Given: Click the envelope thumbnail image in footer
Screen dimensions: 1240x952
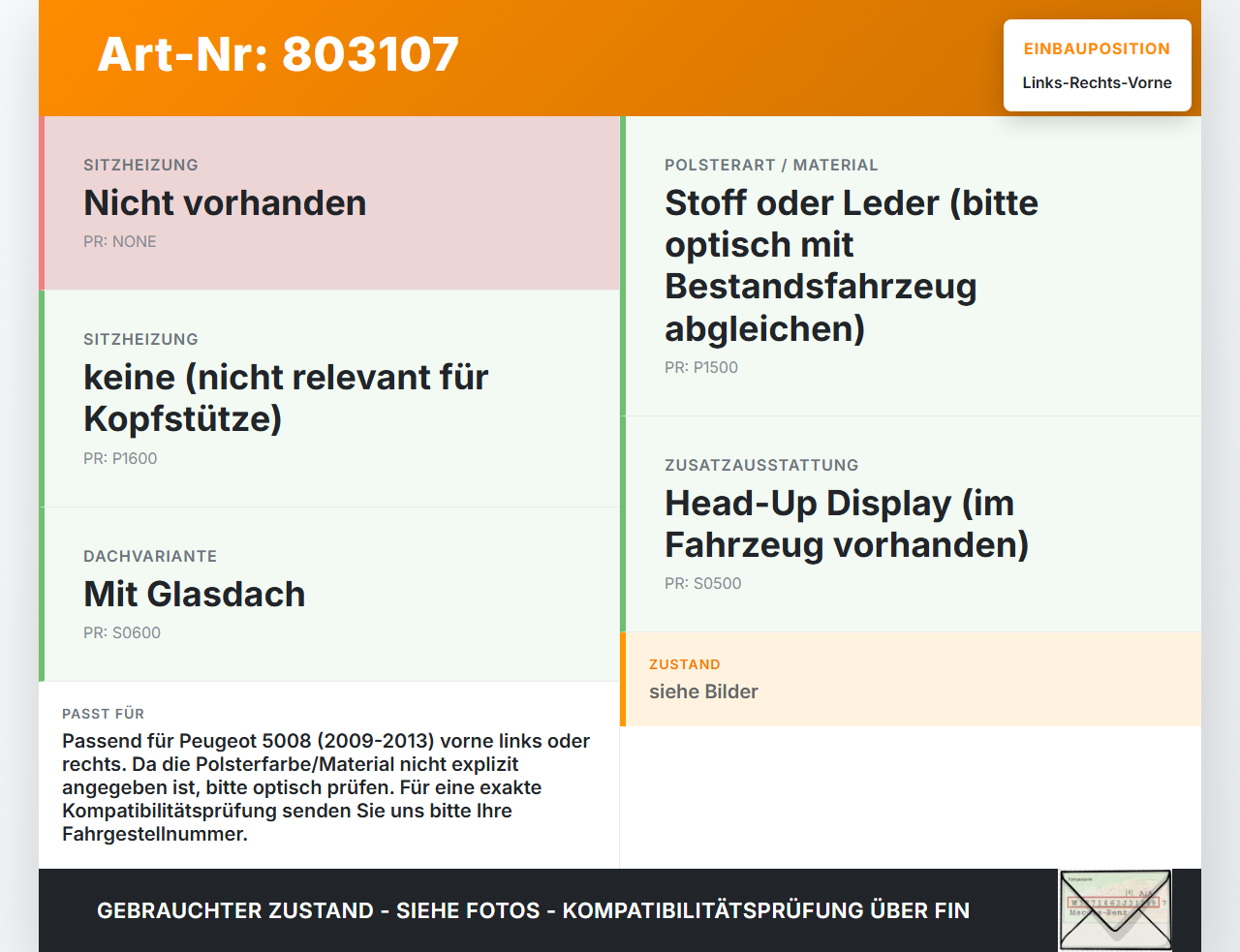Looking at the screenshot, I should (1115, 910).
